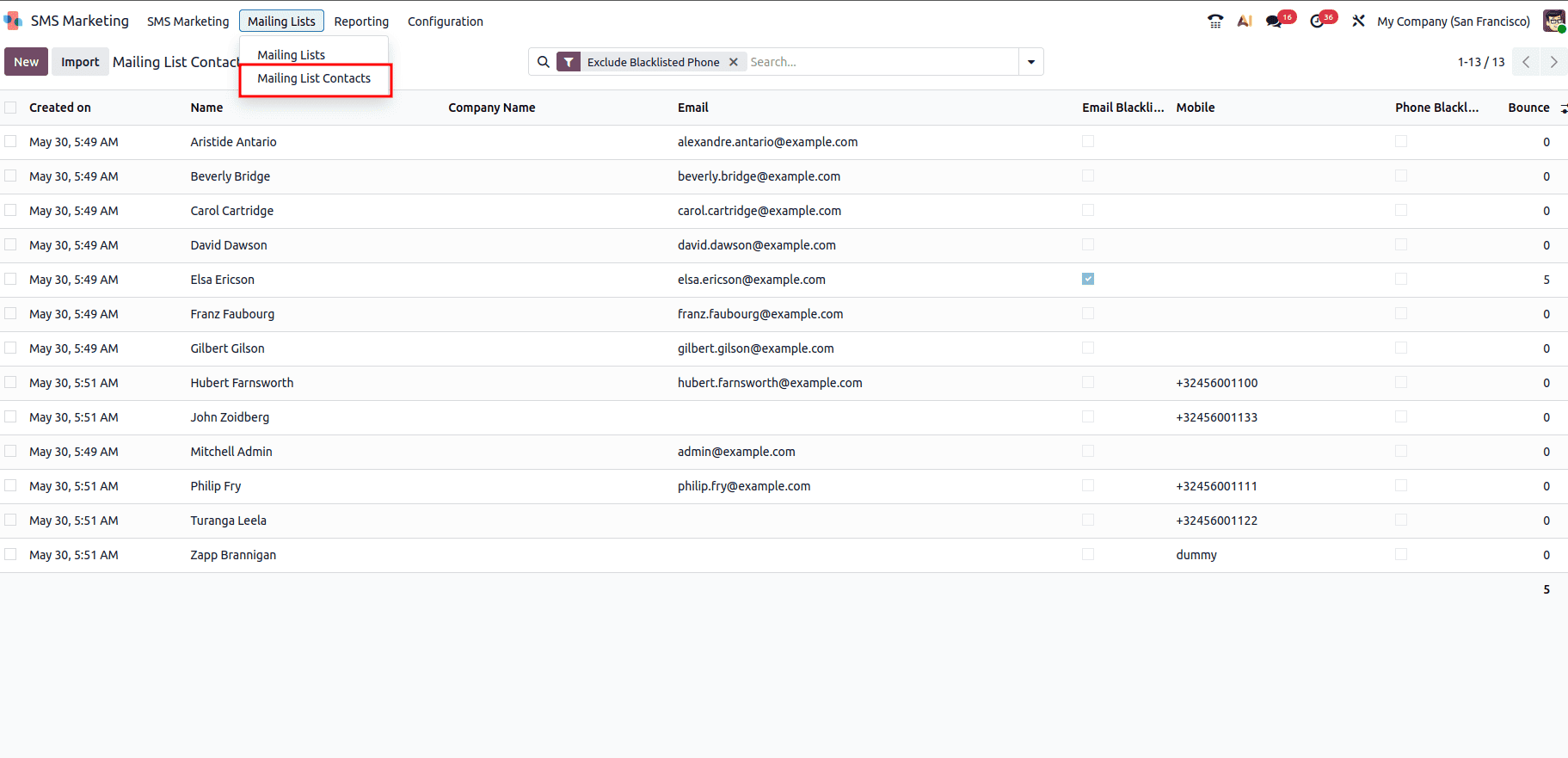The width and height of the screenshot is (1568, 758).
Task: Click hubert.farnsworth@example.com email cell
Action: [770, 383]
